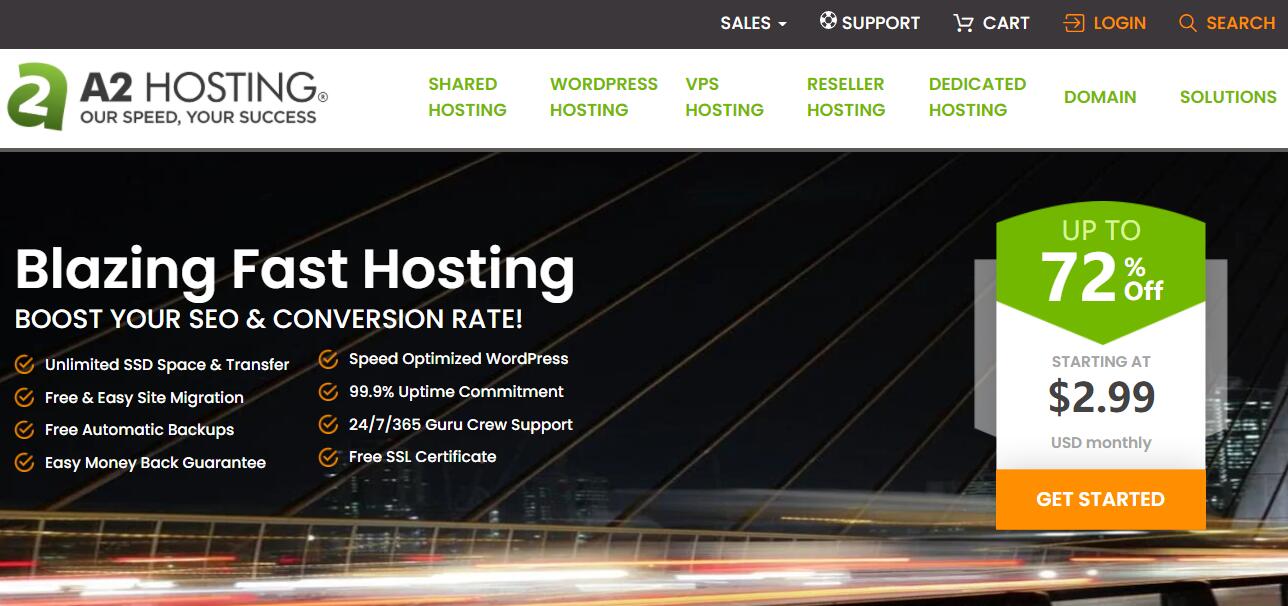Click the Boost Your SEO & Conversion Rate text
The width and height of the screenshot is (1288, 606).
[269, 320]
